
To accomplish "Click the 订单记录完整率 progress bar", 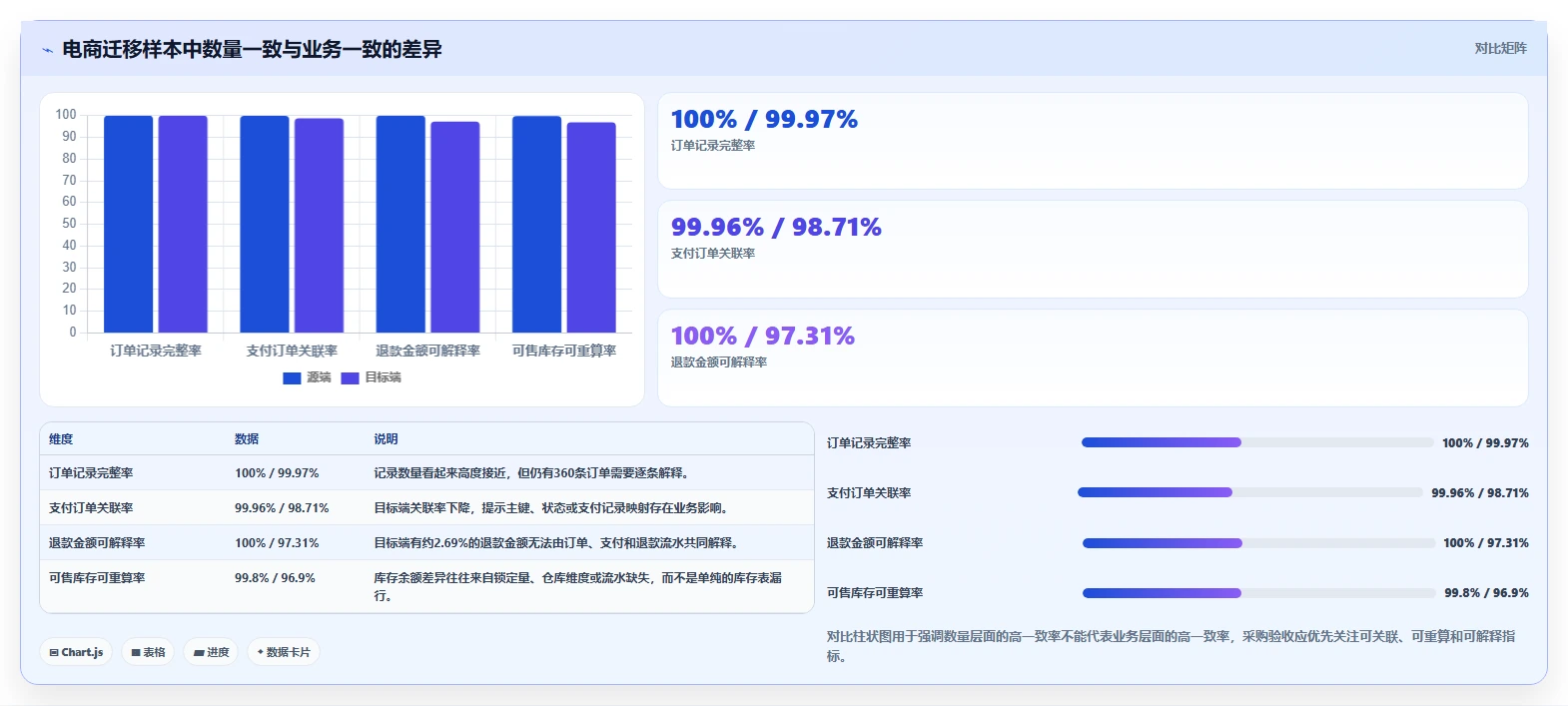I will [x=1257, y=442].
